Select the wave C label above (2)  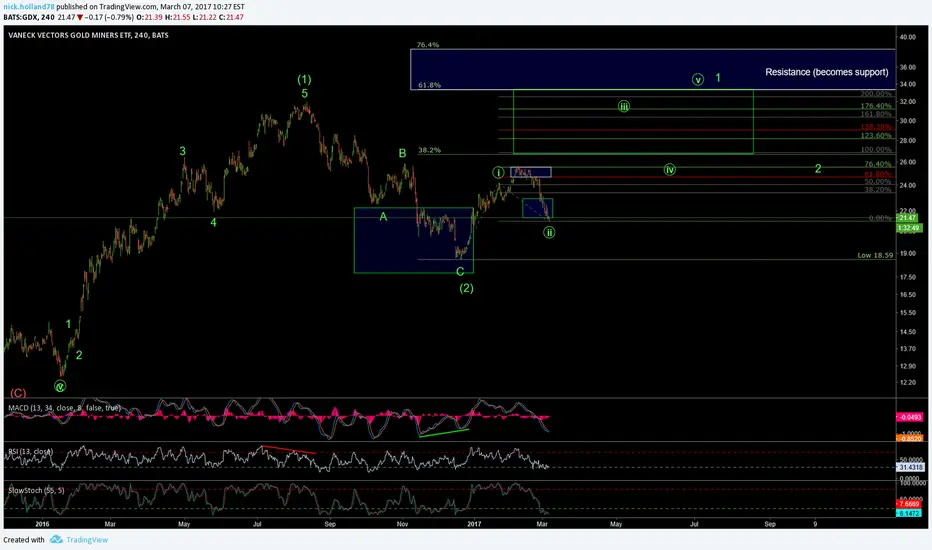click(460, 272)
